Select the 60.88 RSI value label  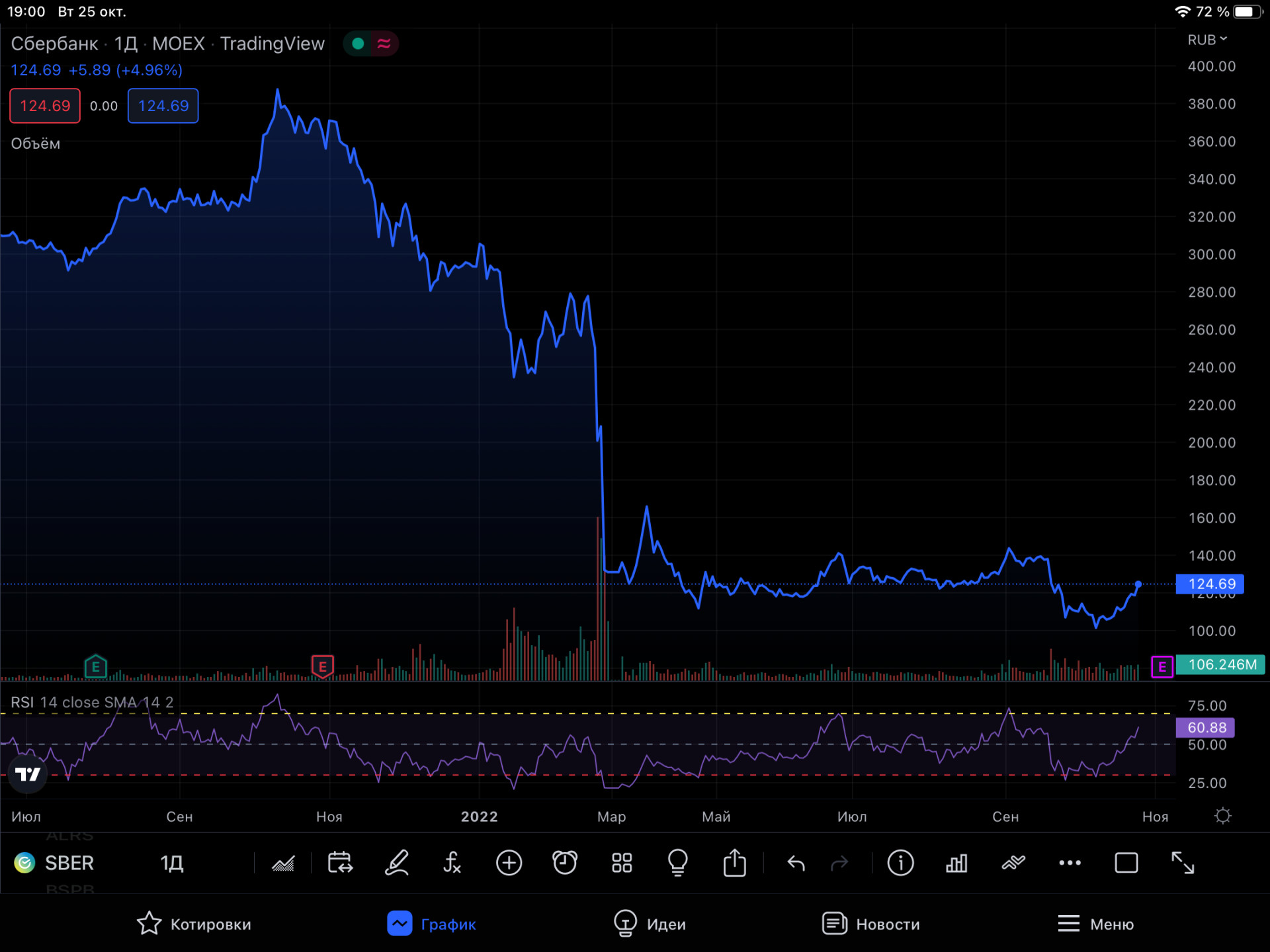pos(1205,727)
